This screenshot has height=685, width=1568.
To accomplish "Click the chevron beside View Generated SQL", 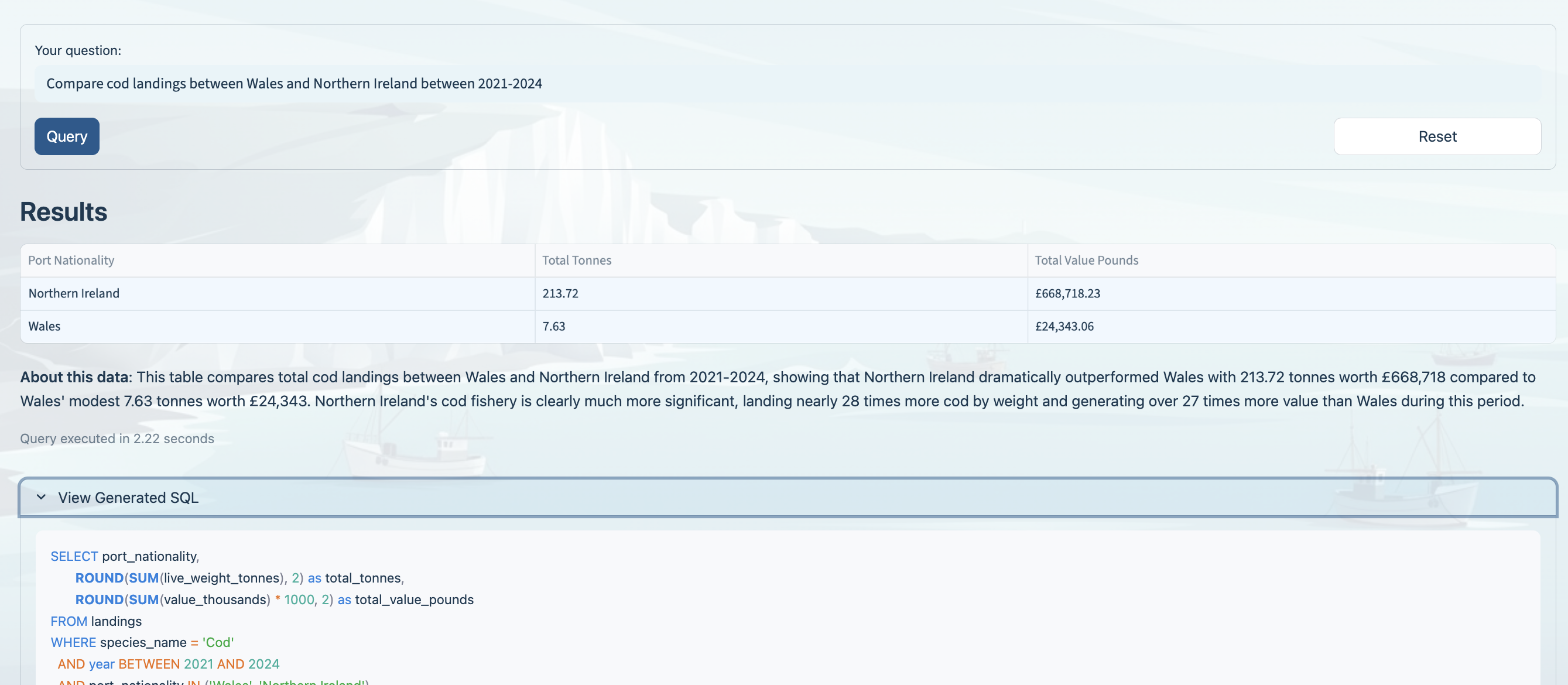I will (x=42, y=498).
